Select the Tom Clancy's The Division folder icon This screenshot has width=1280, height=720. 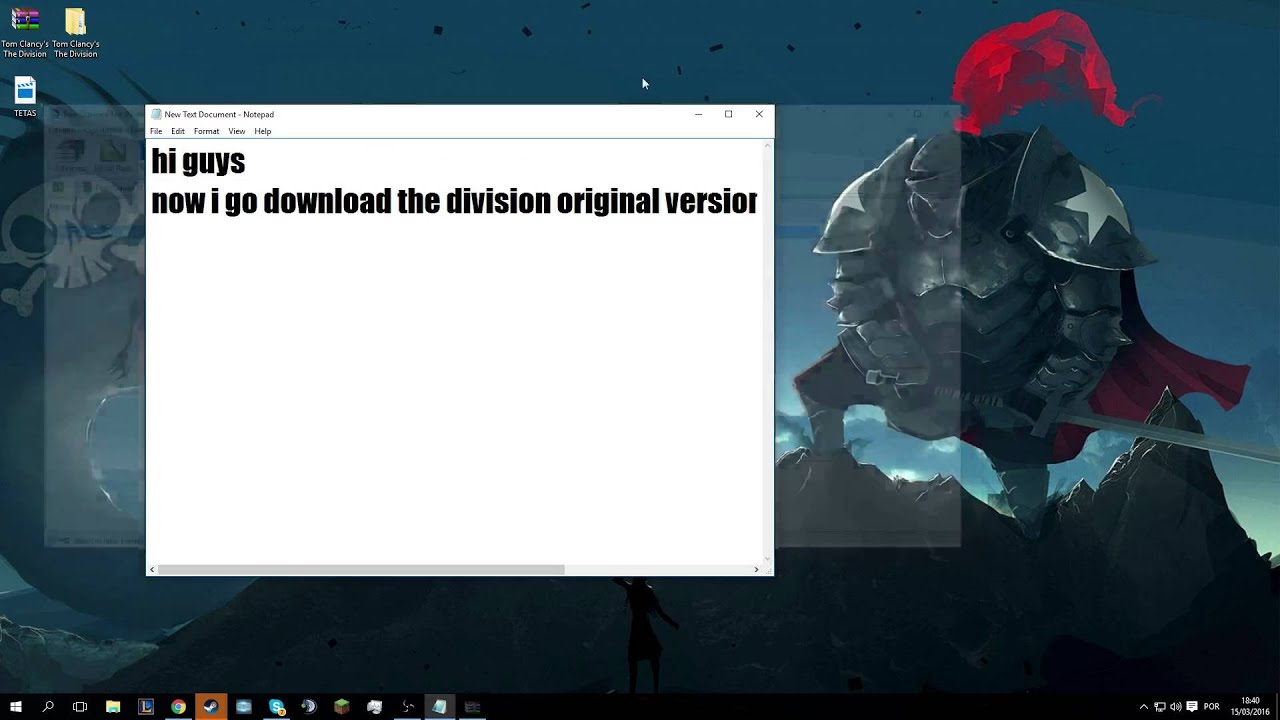coord(75,33)
